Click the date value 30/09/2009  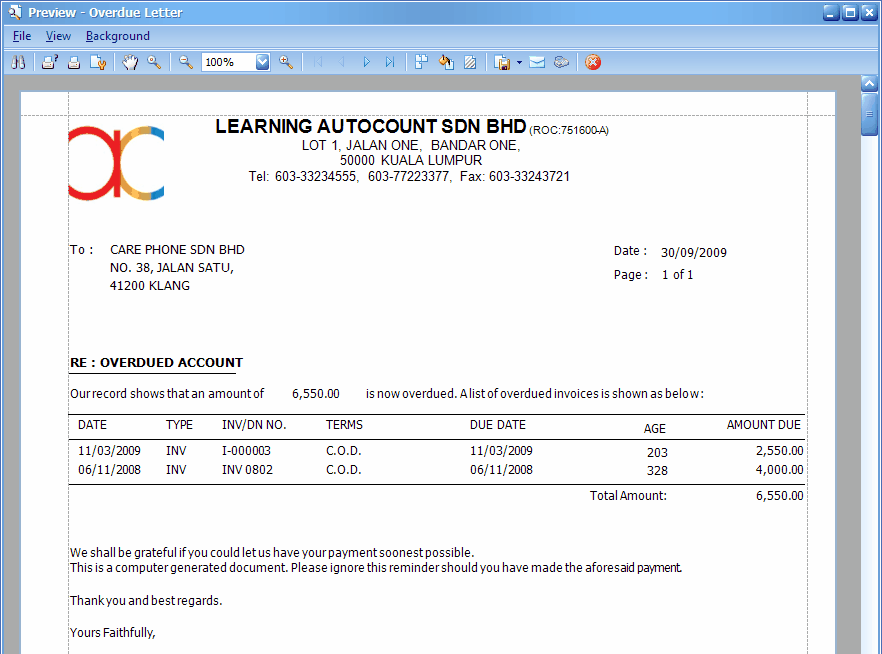(x=694, y=252)
